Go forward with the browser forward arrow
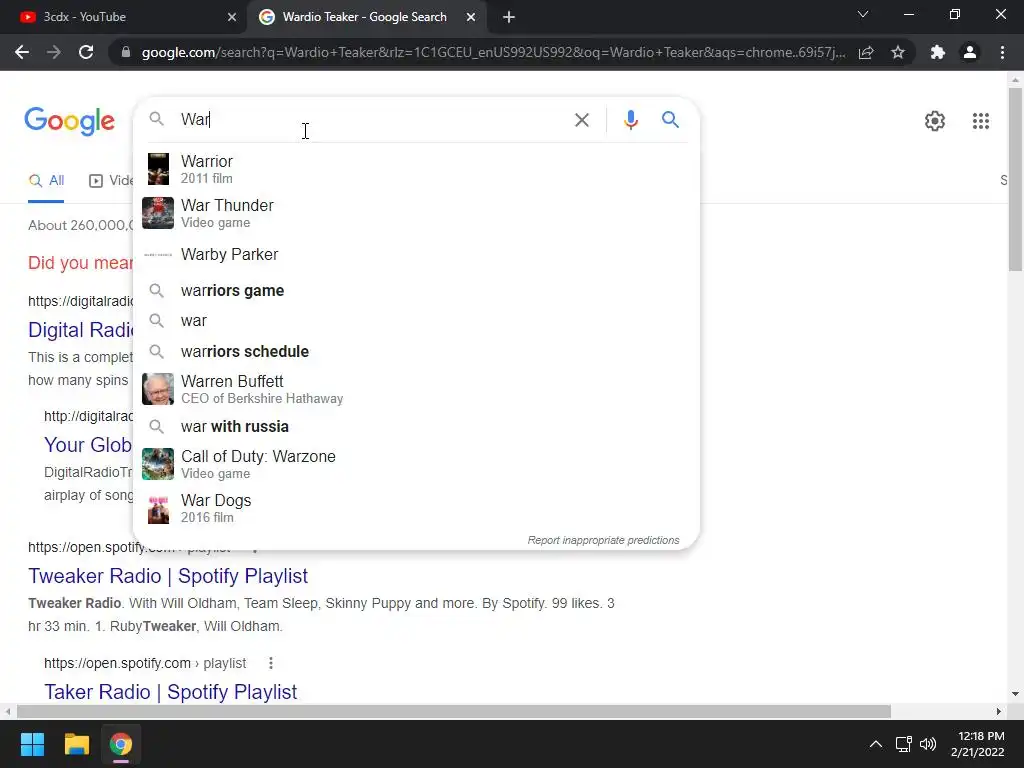1024x768 pixels. click(x=54, y=52)
